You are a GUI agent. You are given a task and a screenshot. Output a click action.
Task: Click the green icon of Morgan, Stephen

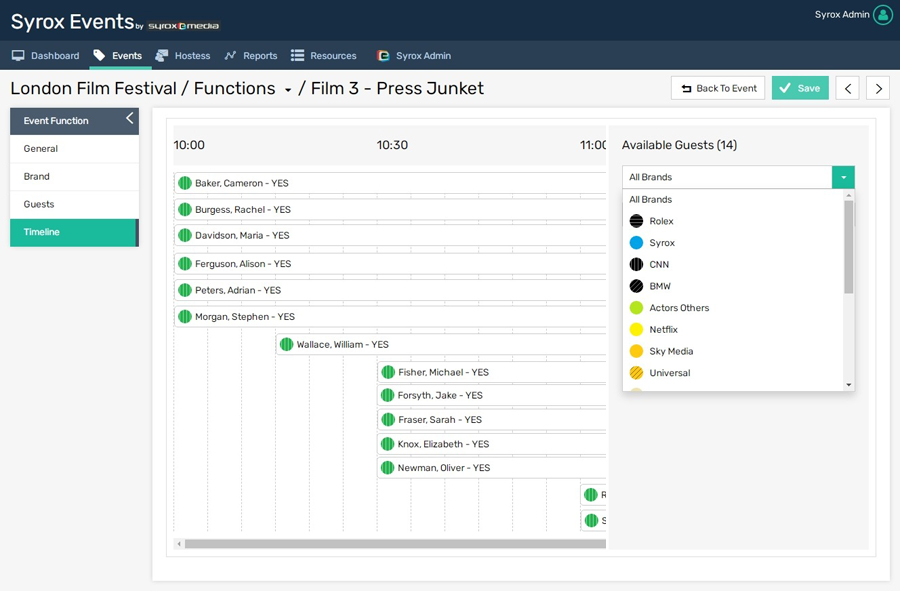coord(185,316)
